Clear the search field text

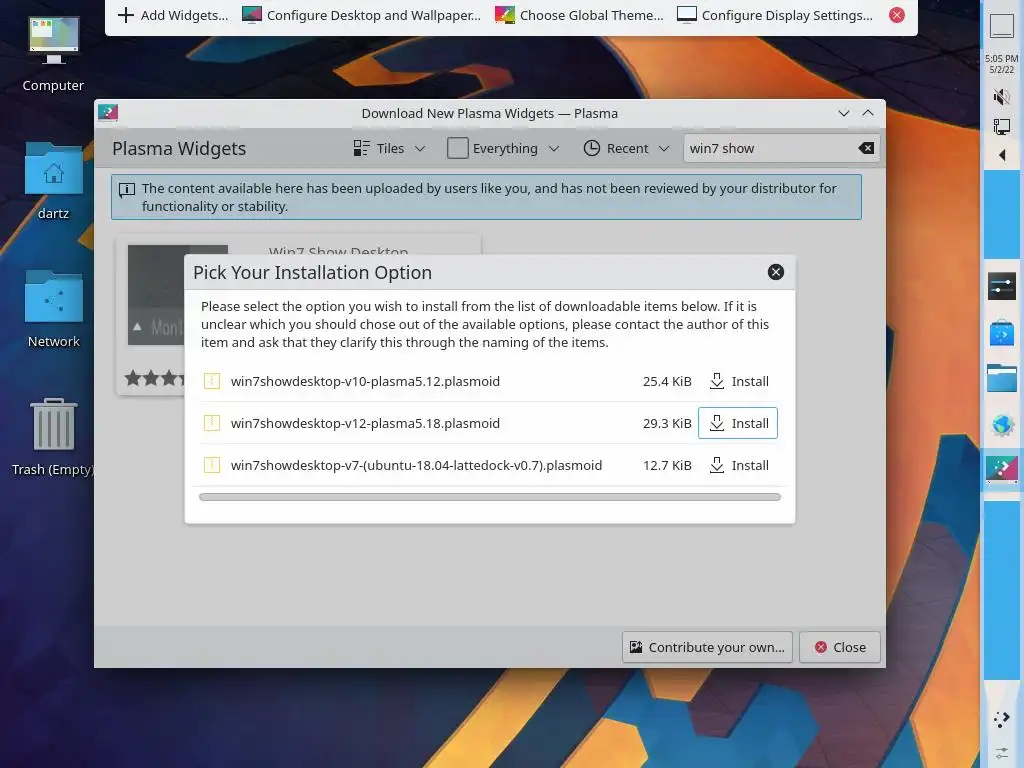click(866, 148)
